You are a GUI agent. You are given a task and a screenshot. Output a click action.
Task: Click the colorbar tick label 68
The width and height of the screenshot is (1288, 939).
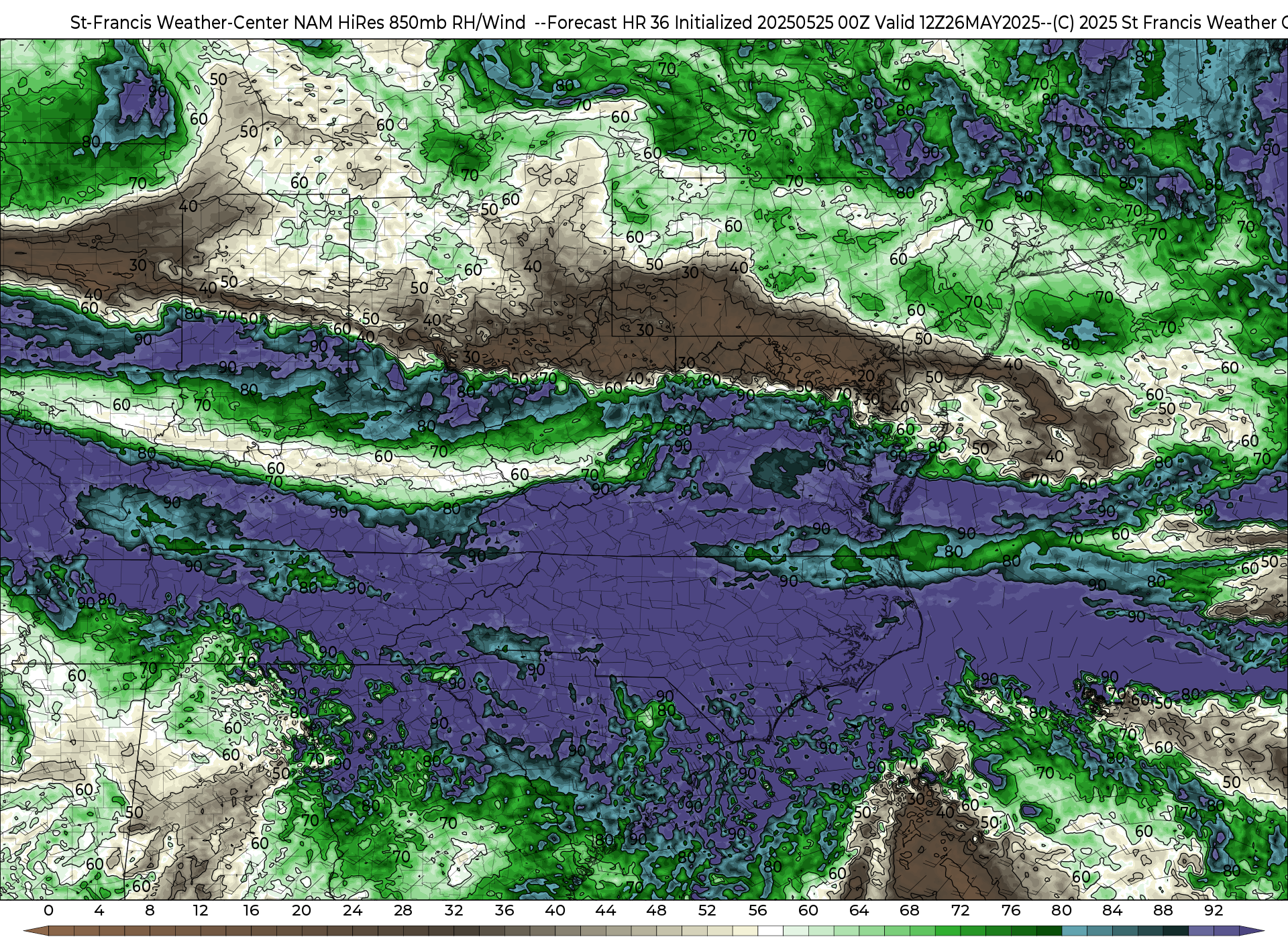point(910,910)
